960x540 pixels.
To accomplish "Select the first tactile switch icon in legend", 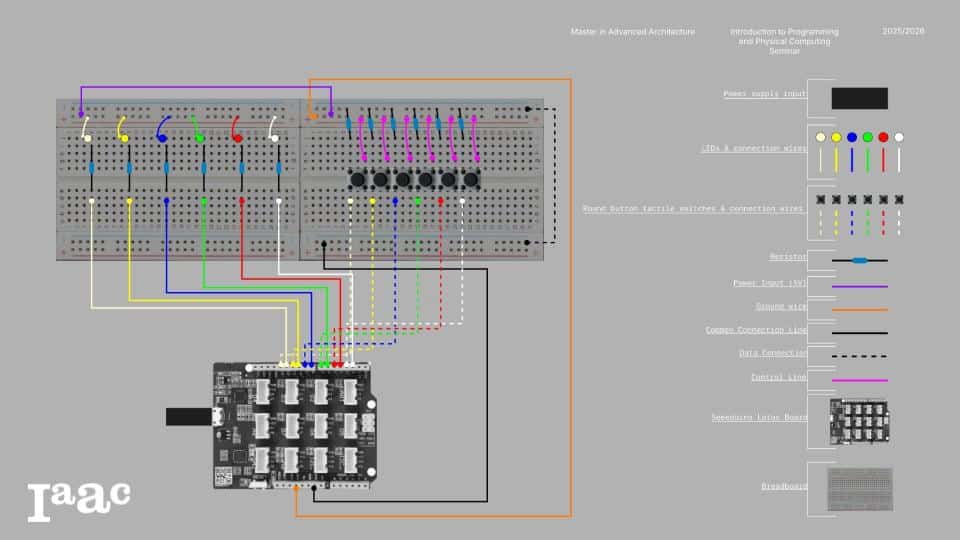I will (820, 200).
